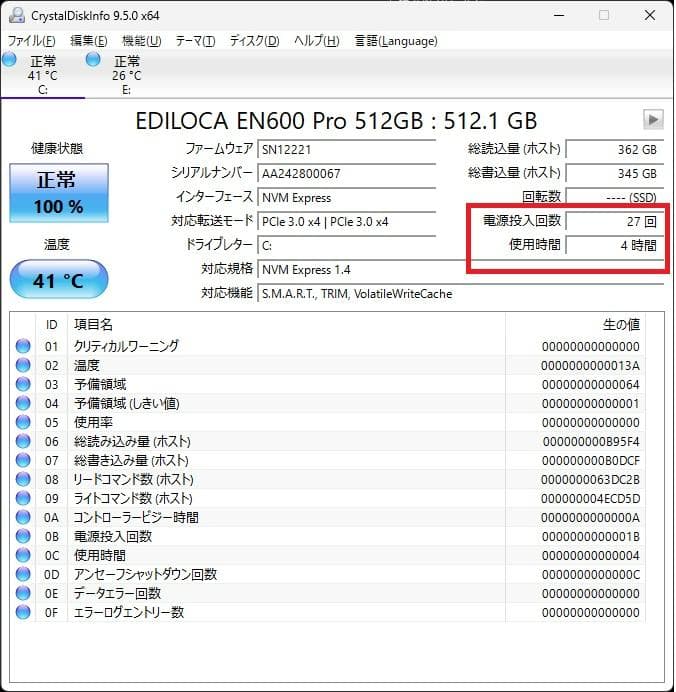Open the ディスク(D) menu

pos(255,41)
